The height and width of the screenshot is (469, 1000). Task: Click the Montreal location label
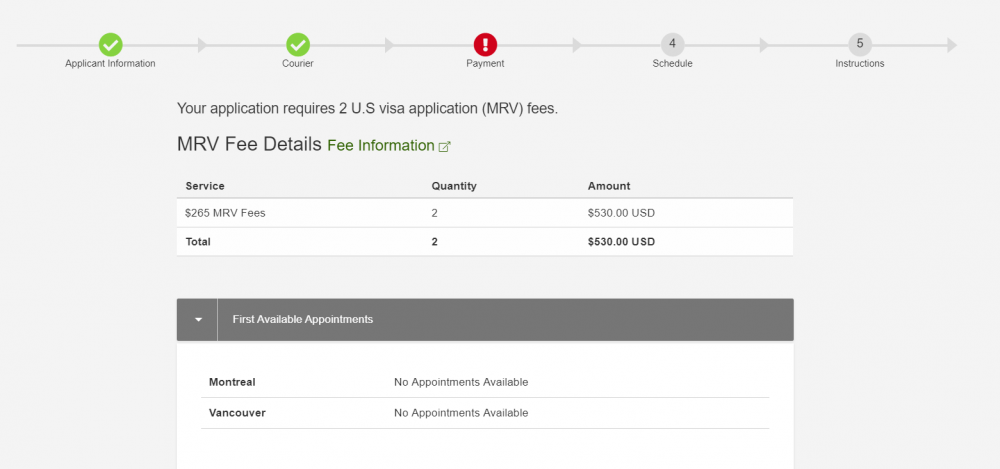[232, 382]
